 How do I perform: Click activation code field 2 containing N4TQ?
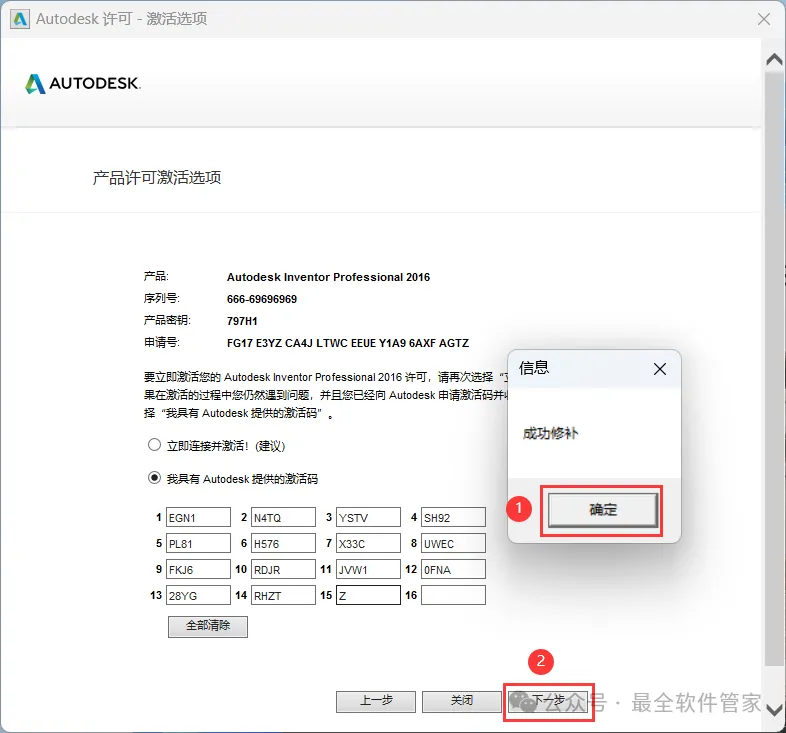(x=283, y=517)
